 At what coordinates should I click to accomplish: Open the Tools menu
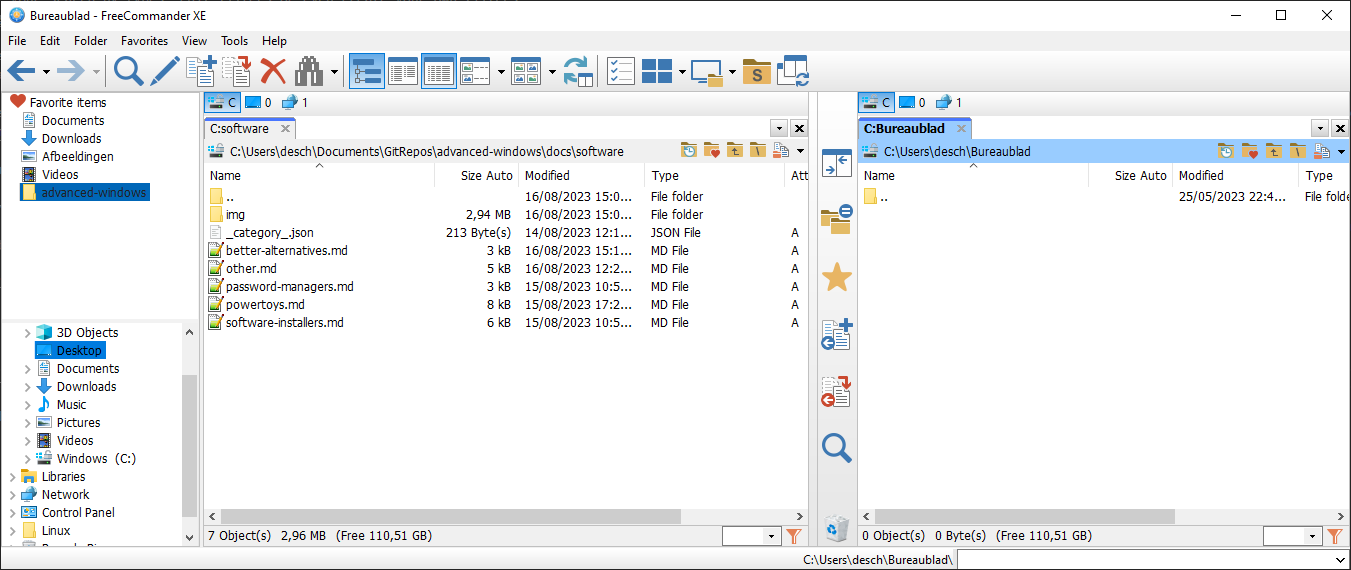point(235,41)
